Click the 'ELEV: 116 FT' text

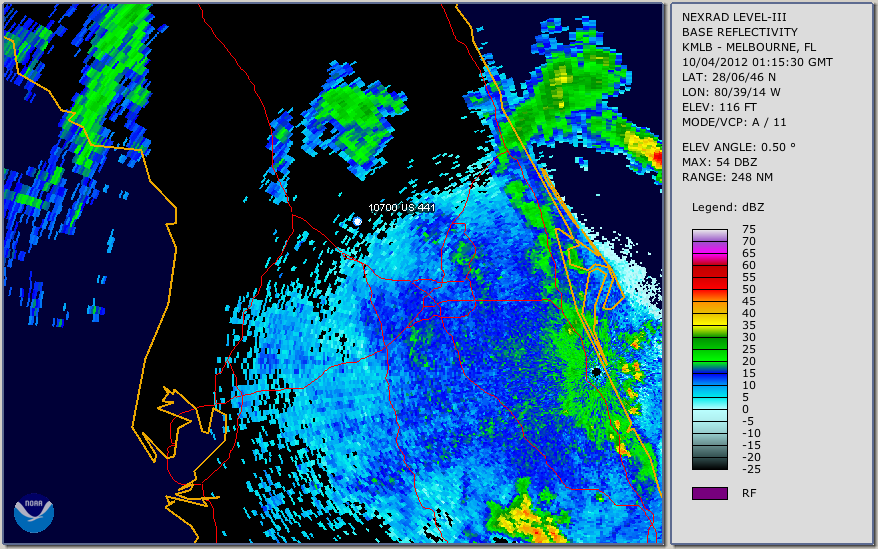point(719,107)
